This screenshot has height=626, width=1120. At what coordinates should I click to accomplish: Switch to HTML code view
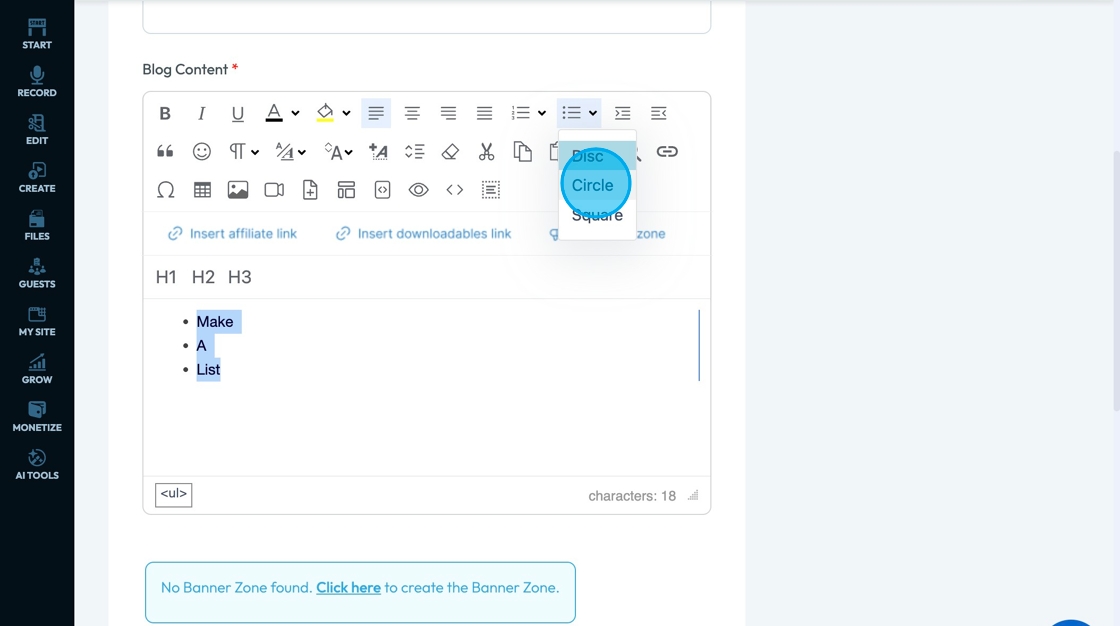pos(454,190)
